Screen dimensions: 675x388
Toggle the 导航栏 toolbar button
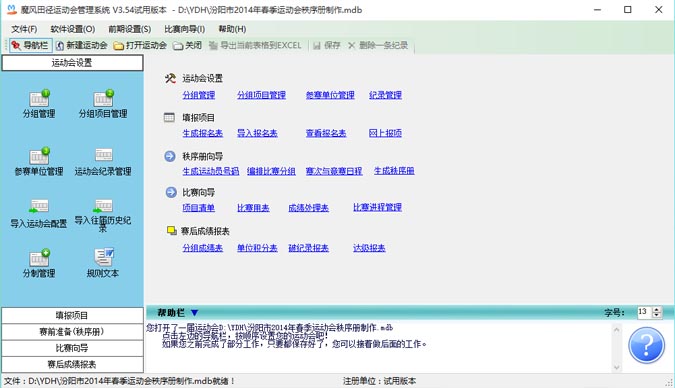click(31, 45)
